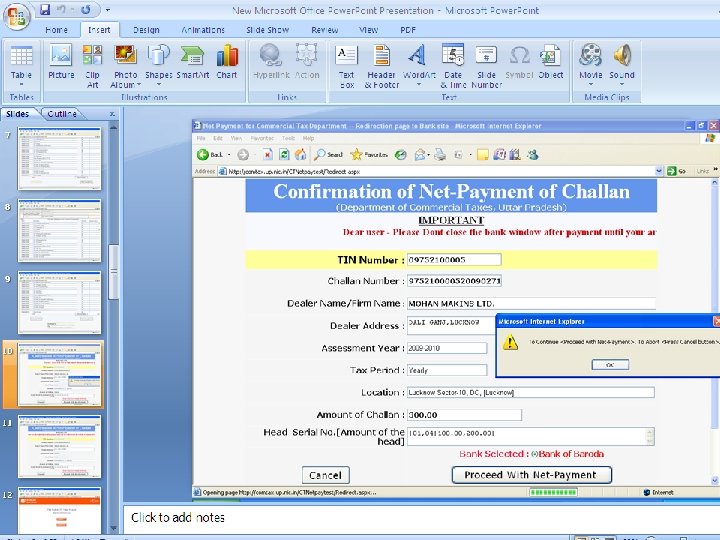Go to the Review ribbon tab
720x540 pixels.
pyautogui.click(x=325, y=30)
